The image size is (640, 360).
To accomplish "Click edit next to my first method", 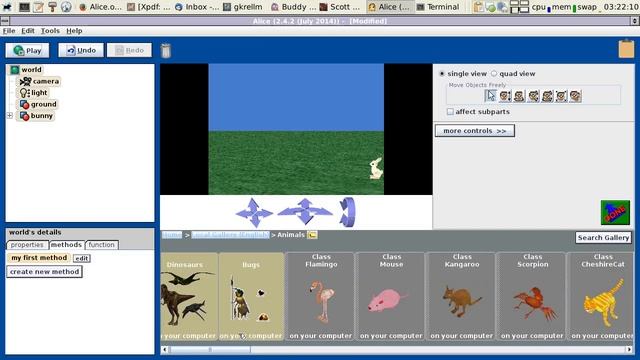I will 82,258.
